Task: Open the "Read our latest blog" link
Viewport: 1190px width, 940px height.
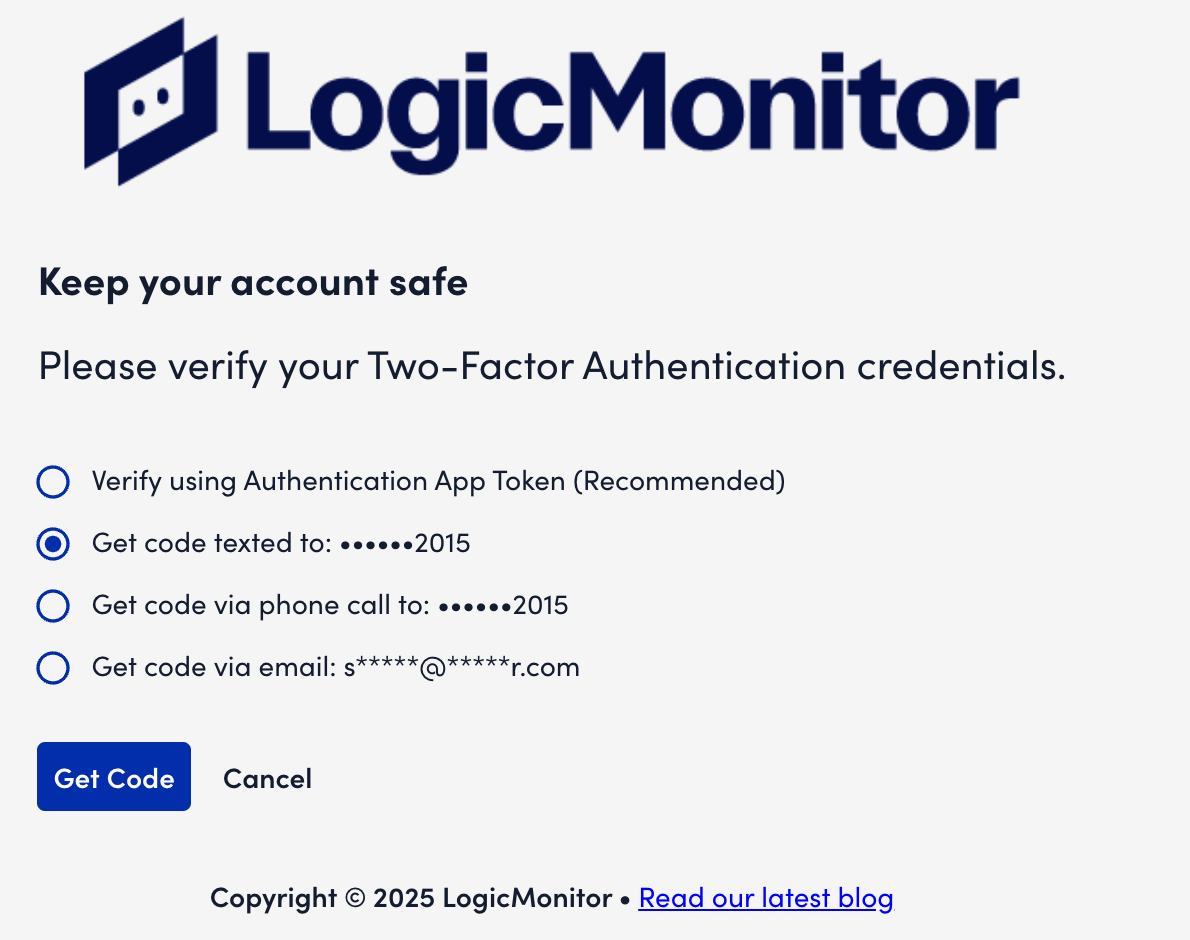Action: [766, 898]
